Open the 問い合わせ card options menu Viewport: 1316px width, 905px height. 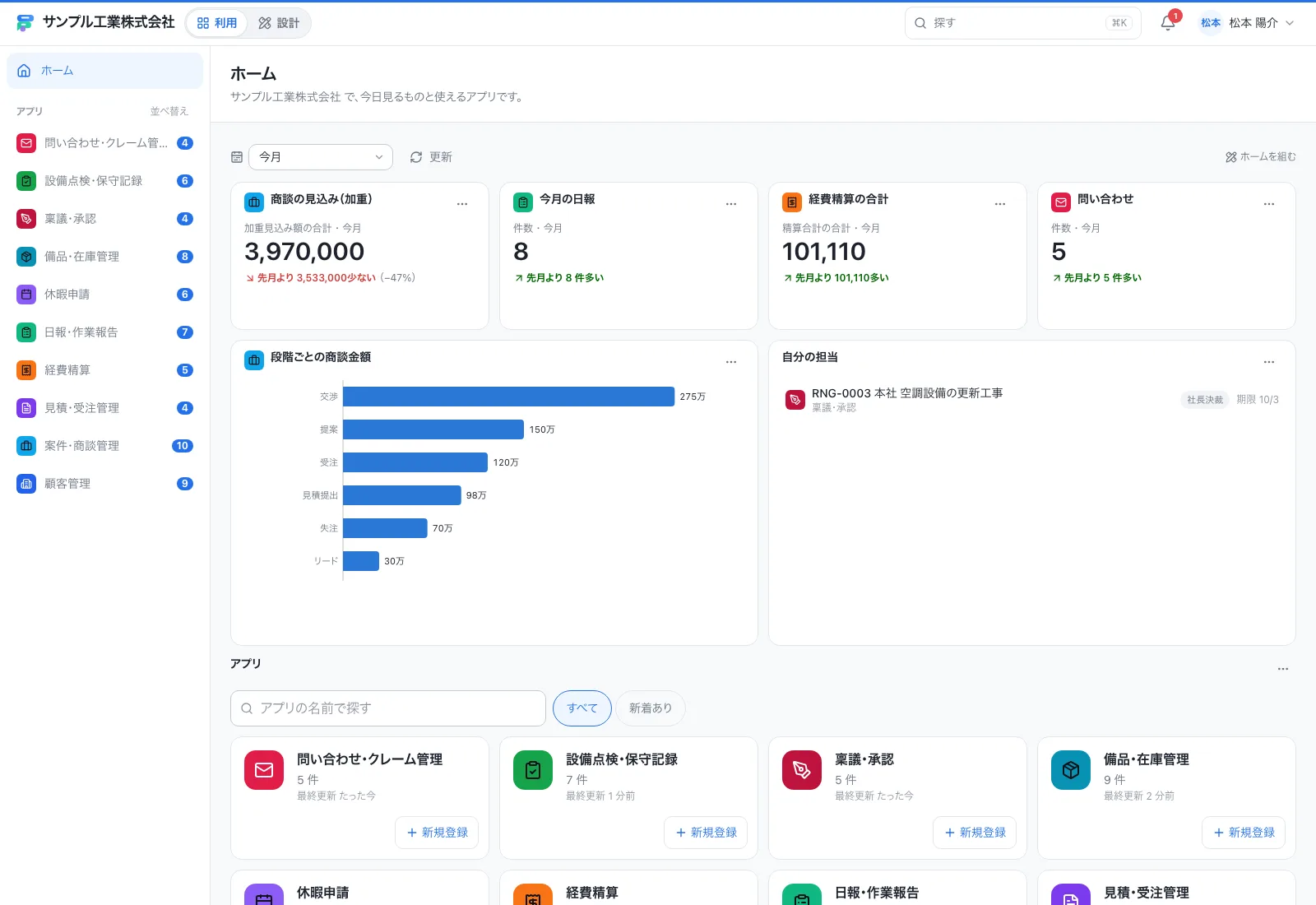coord(1269,204)
